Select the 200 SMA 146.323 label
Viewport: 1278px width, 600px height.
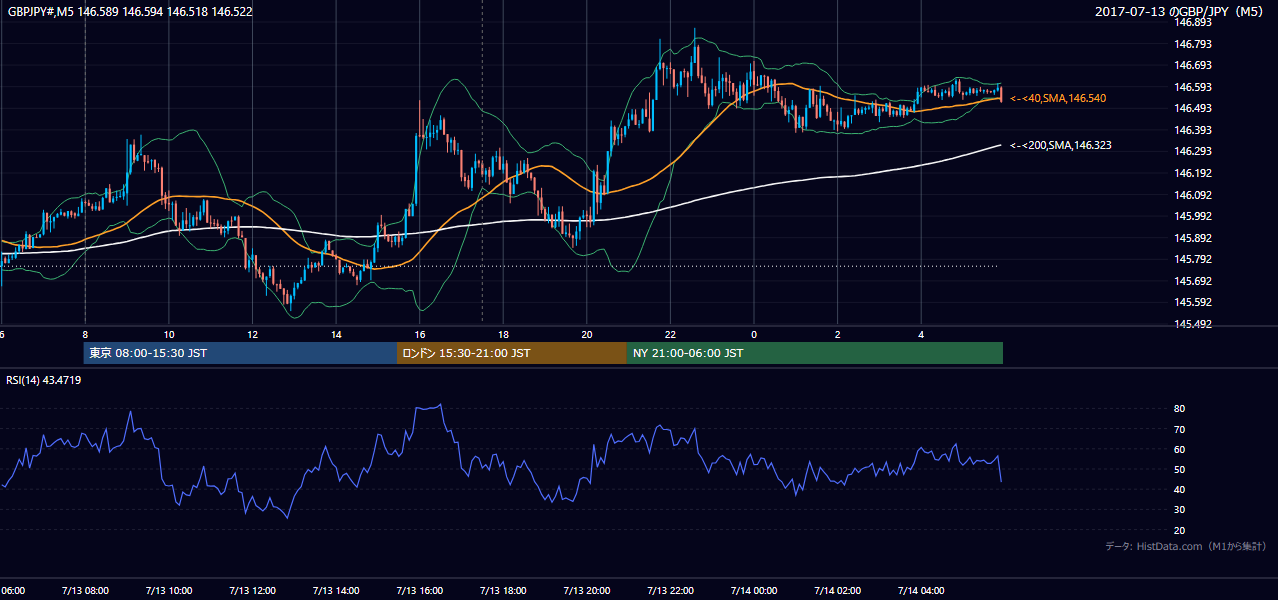pyautogui.click(x=1061, y=145)
